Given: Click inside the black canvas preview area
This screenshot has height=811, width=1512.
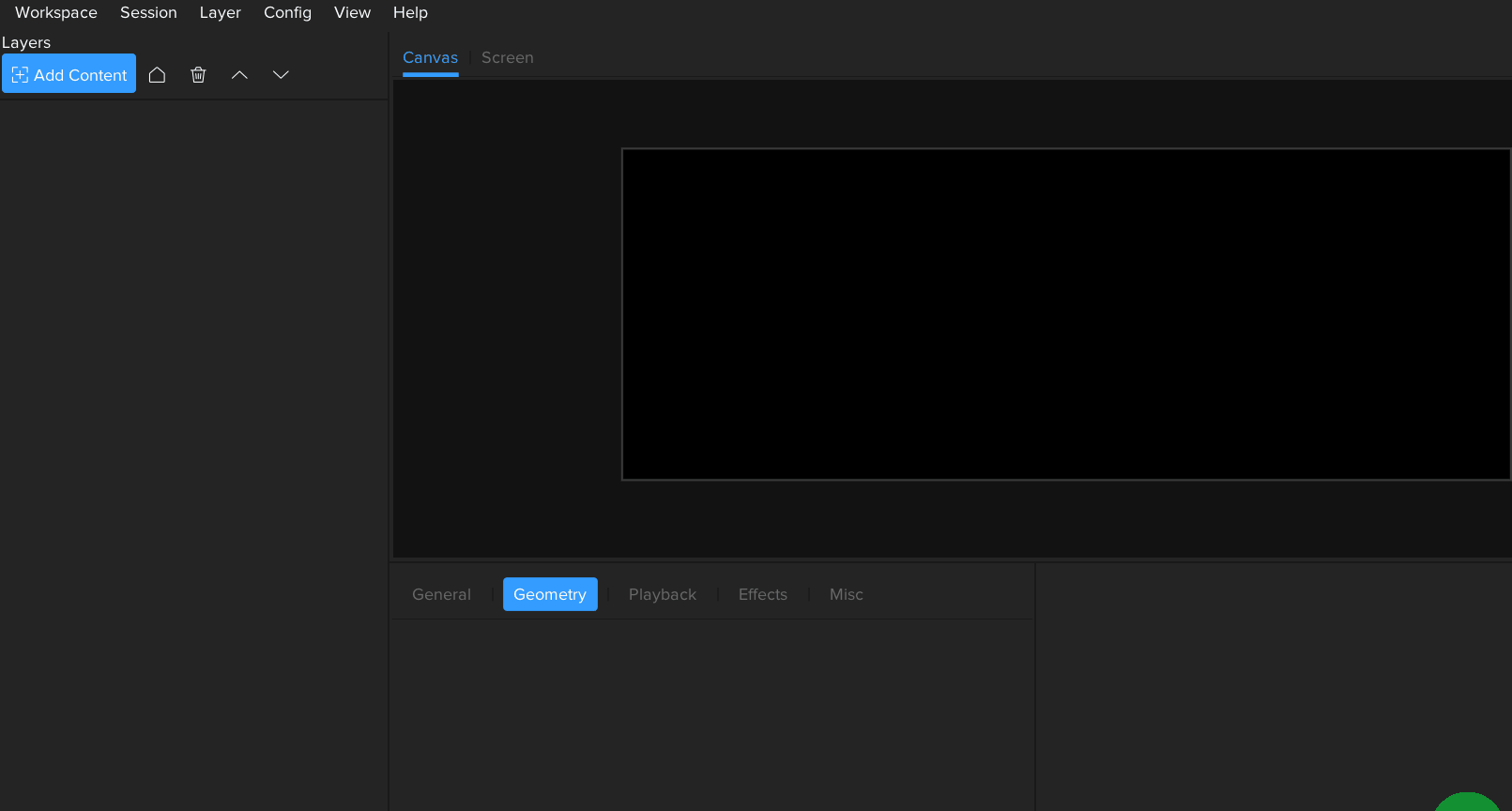Looking at the screenshot, I should [x=1065, y=314].
